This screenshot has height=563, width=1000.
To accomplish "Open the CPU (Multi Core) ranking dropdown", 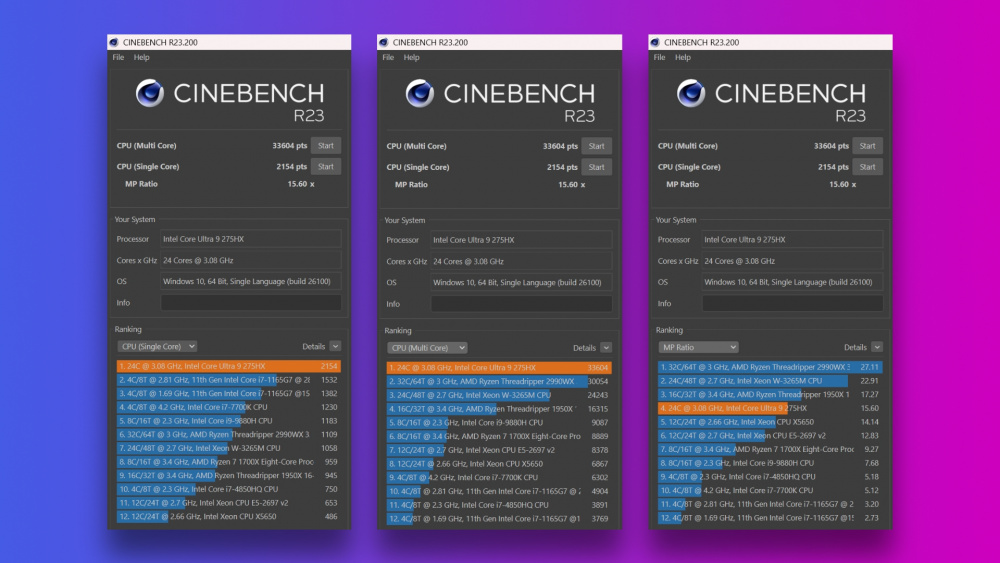I will (x=427, y=347).
